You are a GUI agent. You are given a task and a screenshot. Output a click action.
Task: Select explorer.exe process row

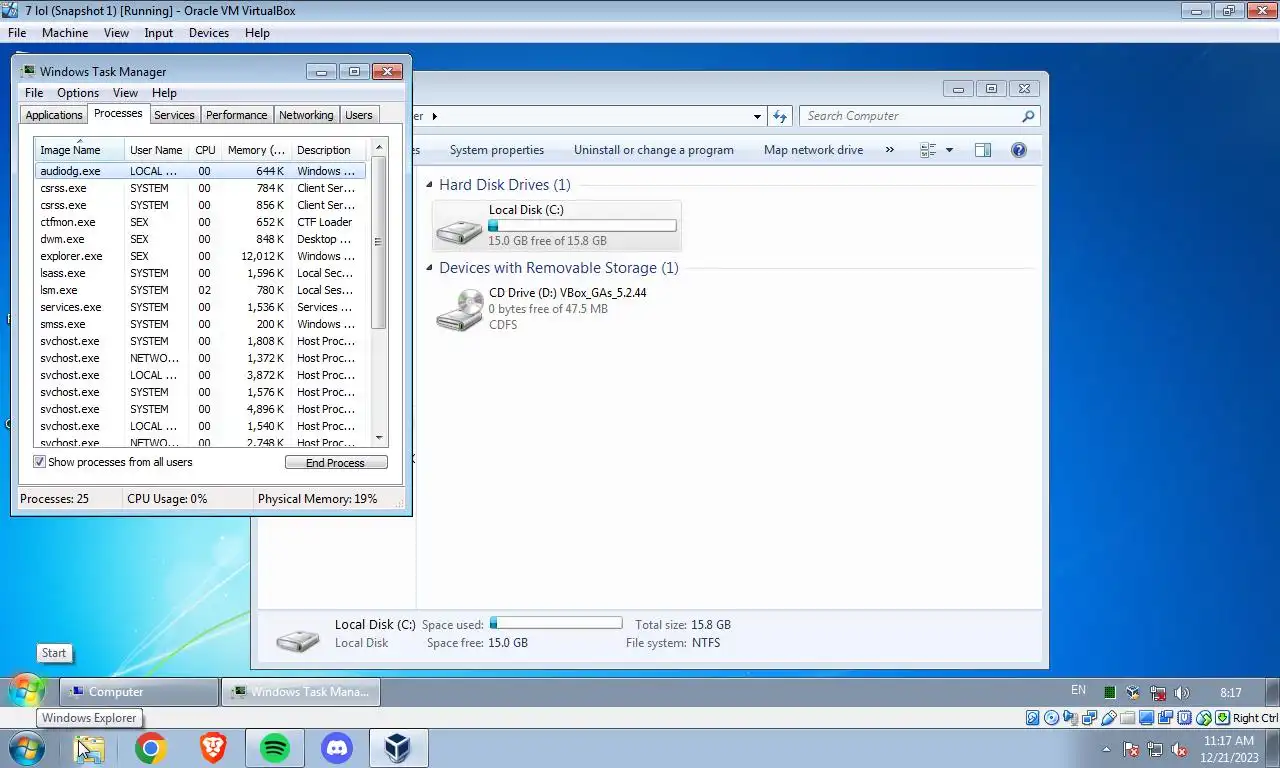click(200, 256)
